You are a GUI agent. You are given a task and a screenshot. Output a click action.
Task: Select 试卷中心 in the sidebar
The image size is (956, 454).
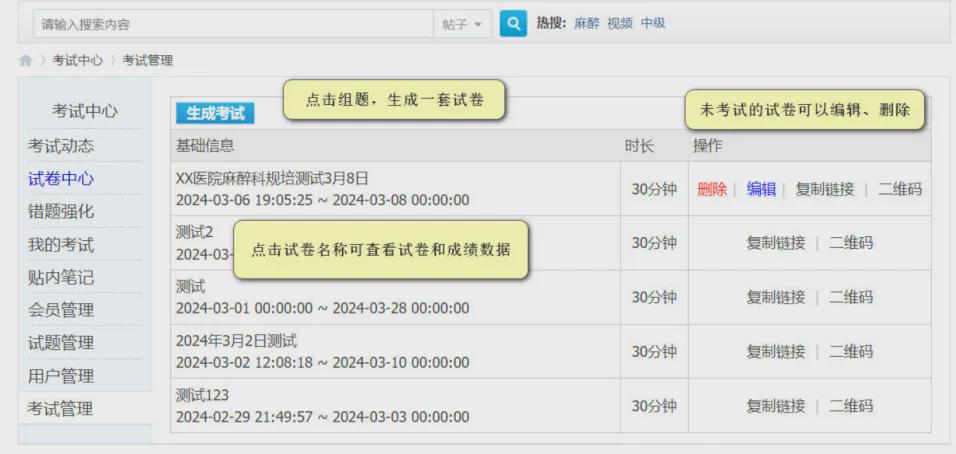(x=61, y=179)
